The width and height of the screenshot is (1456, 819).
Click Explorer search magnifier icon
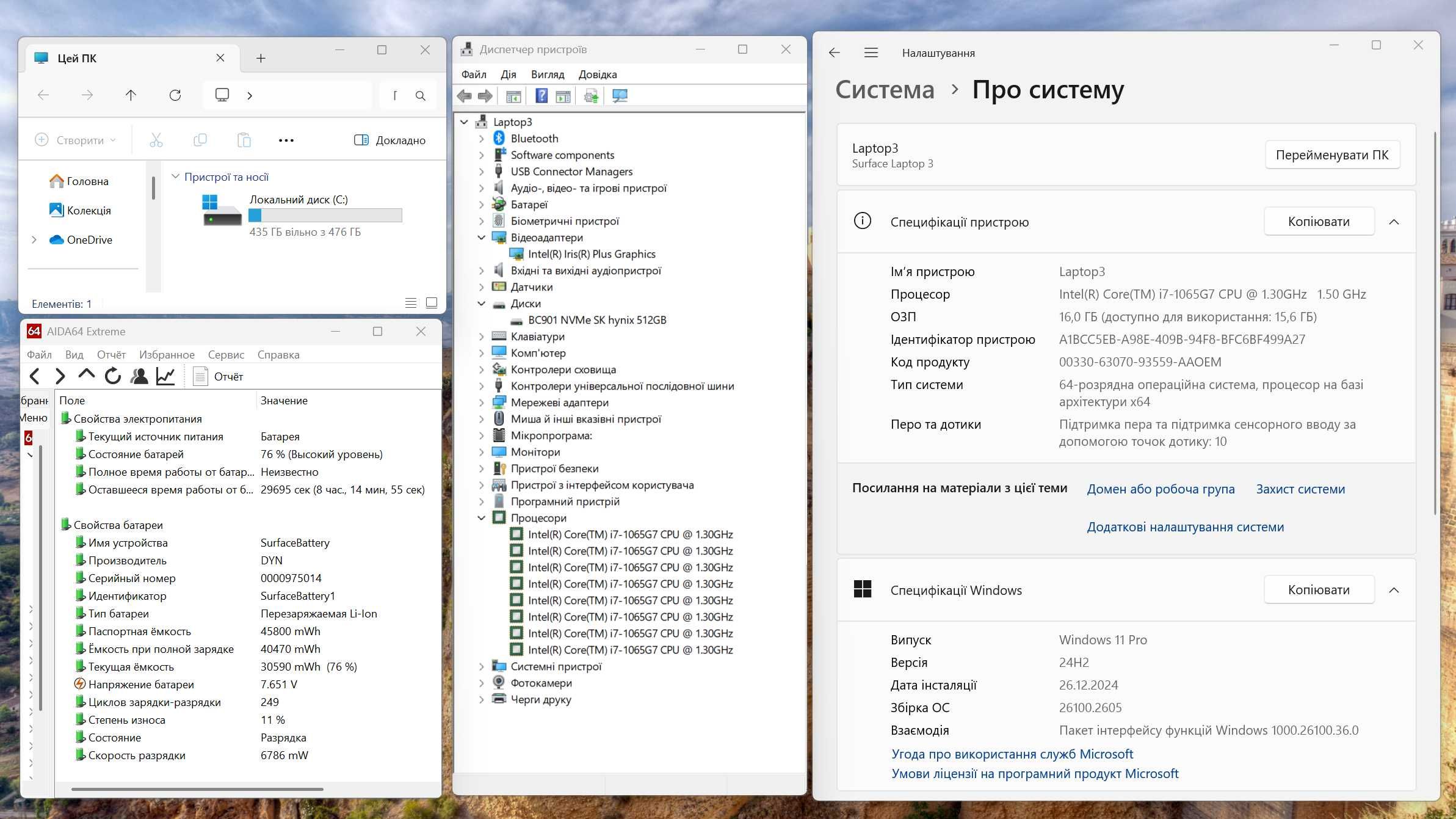[x=421, y=96]
